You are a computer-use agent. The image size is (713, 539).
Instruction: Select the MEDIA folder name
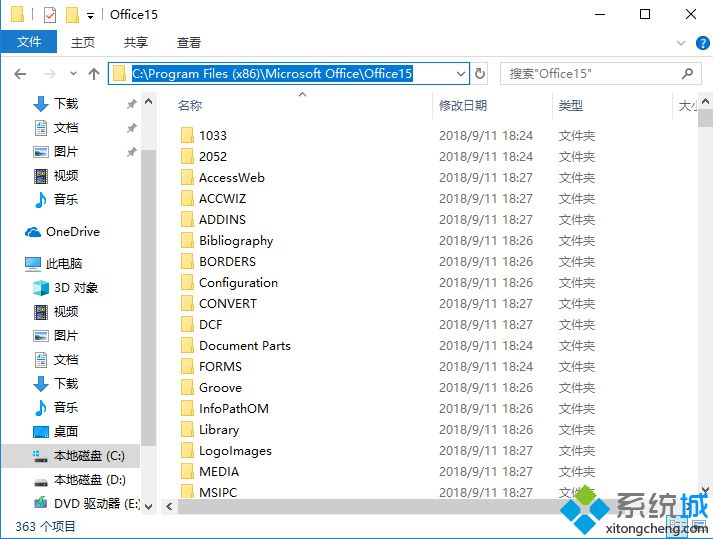click(219, 472)
